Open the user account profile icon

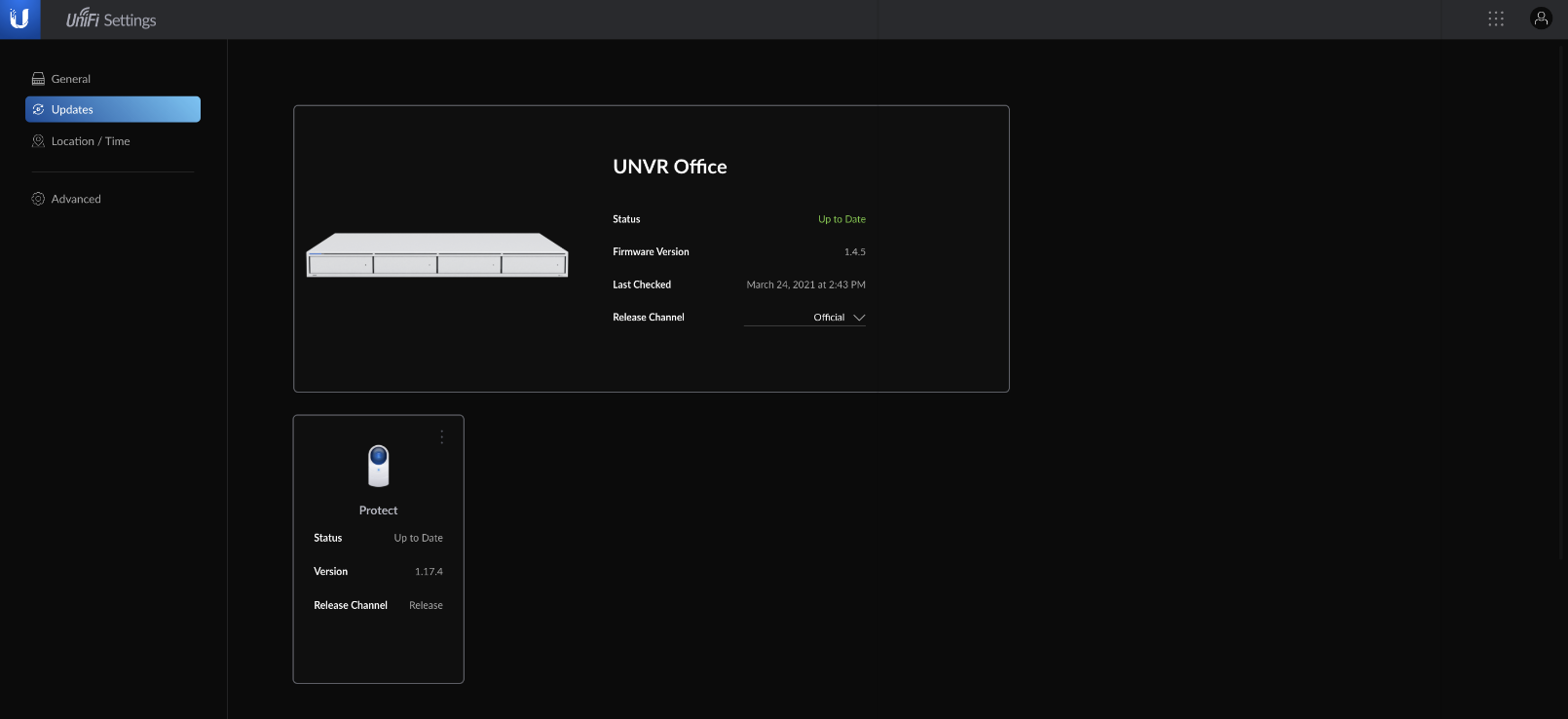[x=1541, y=19]
